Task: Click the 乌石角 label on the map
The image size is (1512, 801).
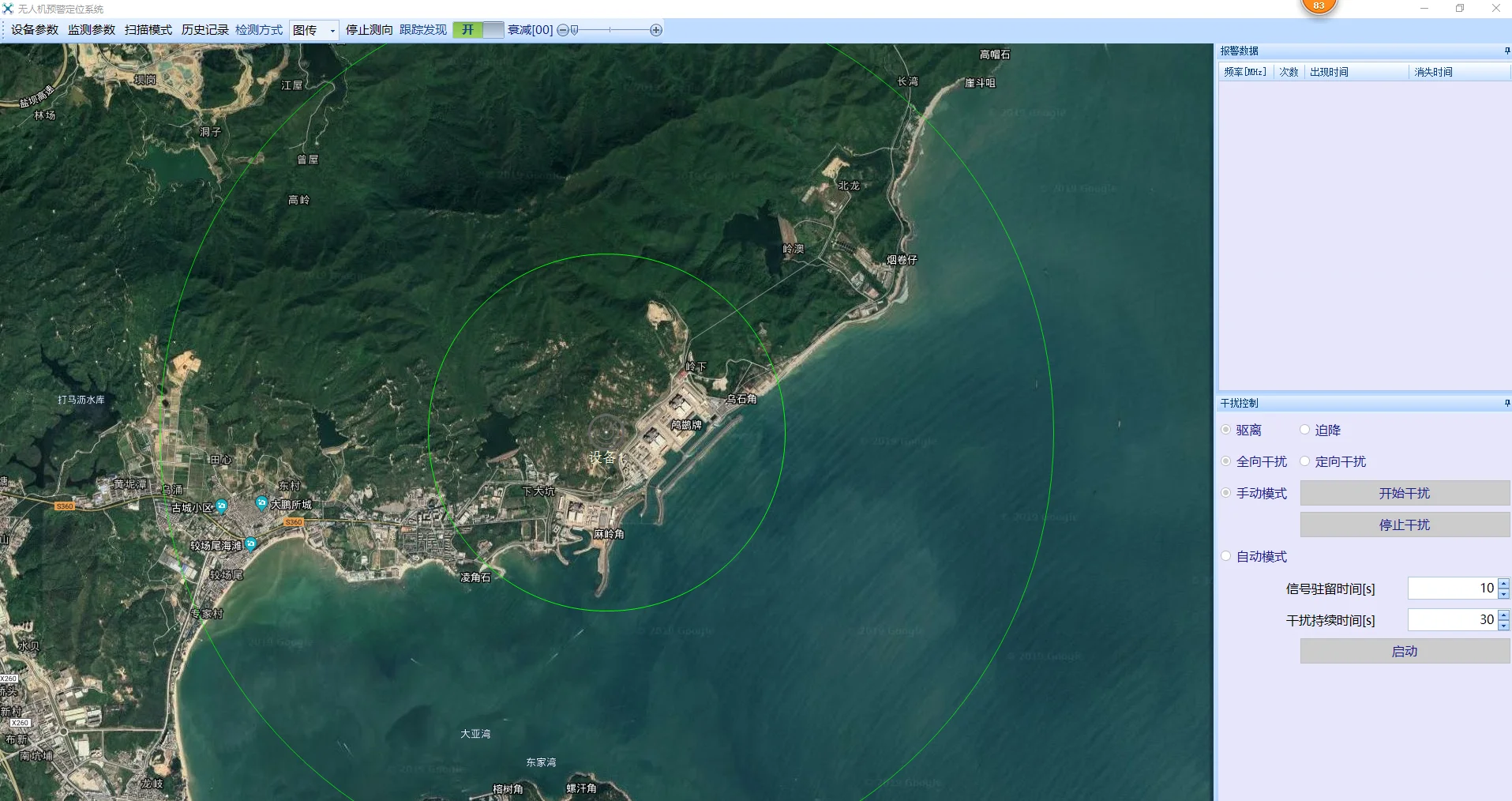Action: [x=741, y=399]
